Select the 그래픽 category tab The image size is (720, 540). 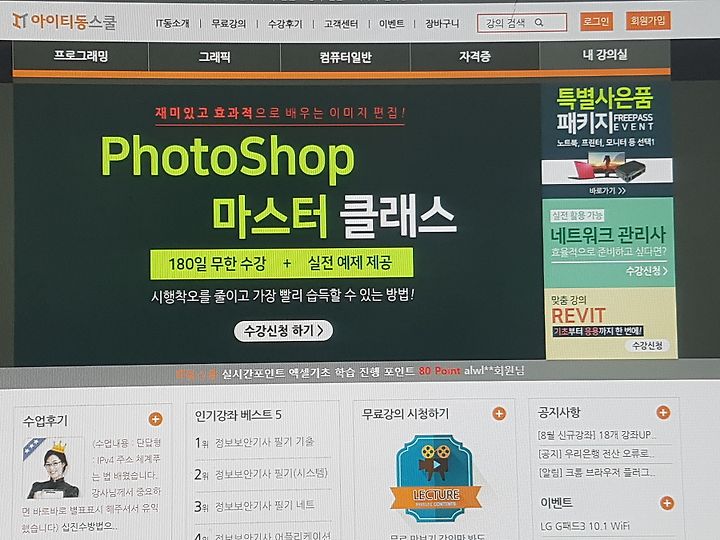tap(214, 57)
